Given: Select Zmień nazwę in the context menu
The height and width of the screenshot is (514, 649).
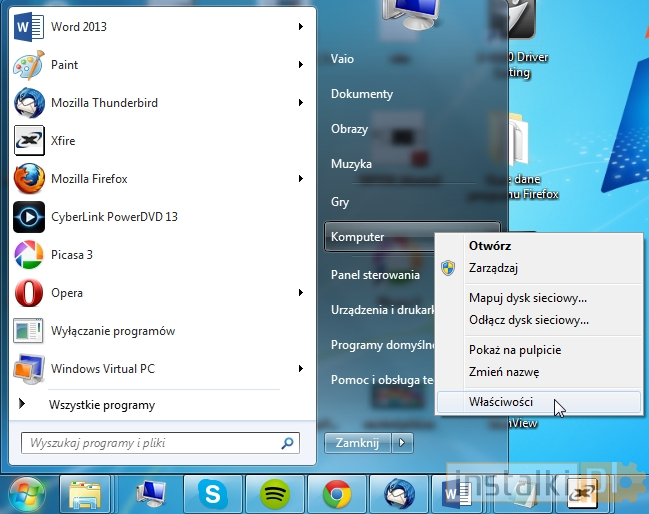Looking at the screenshot, I should (x=539, y=372).
